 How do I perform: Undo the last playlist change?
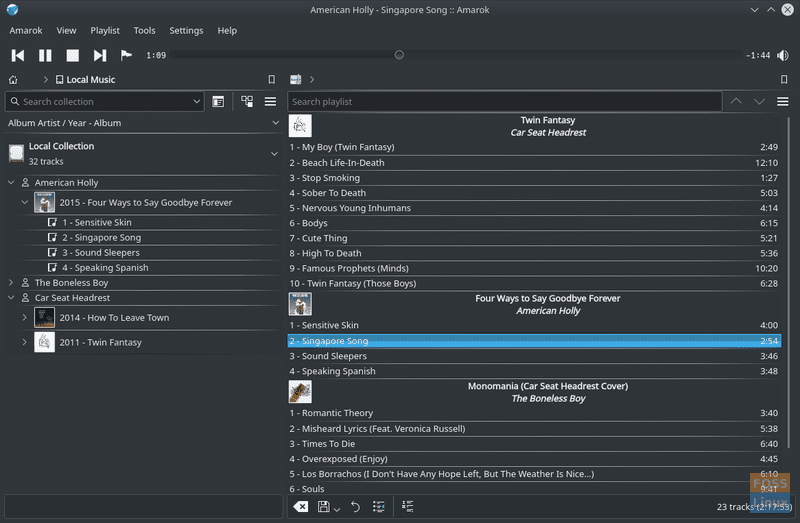click(355, 506)
